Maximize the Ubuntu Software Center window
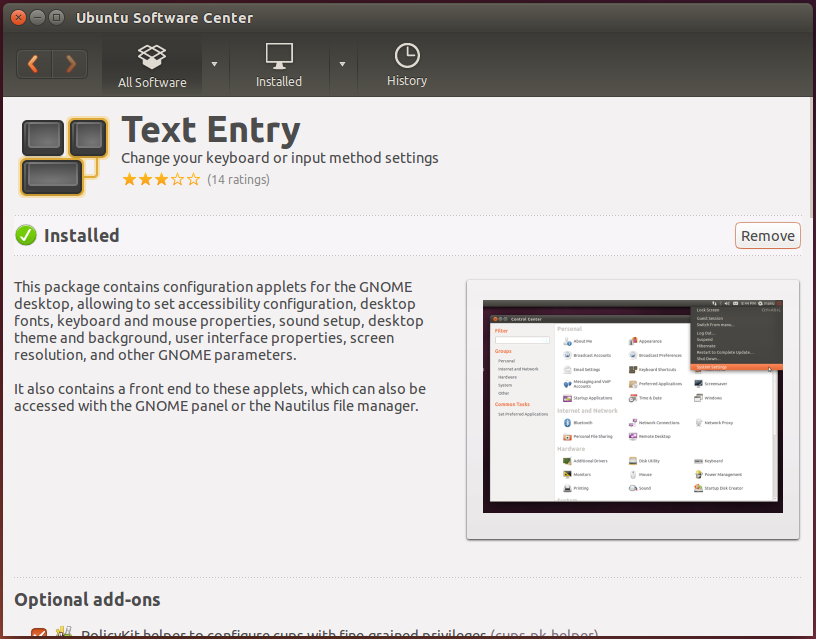 56,18
